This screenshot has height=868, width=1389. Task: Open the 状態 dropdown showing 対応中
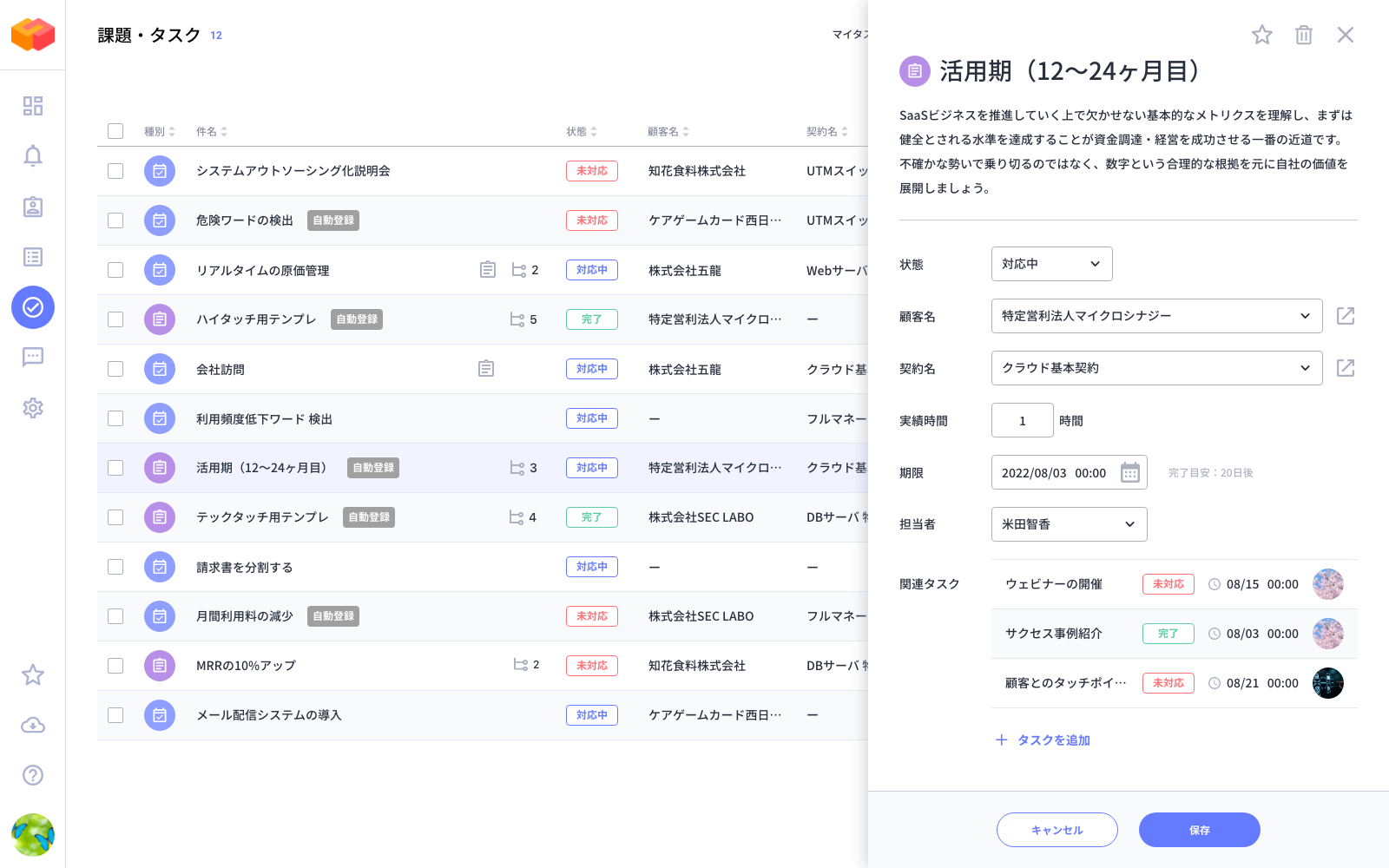point(1051,264)
